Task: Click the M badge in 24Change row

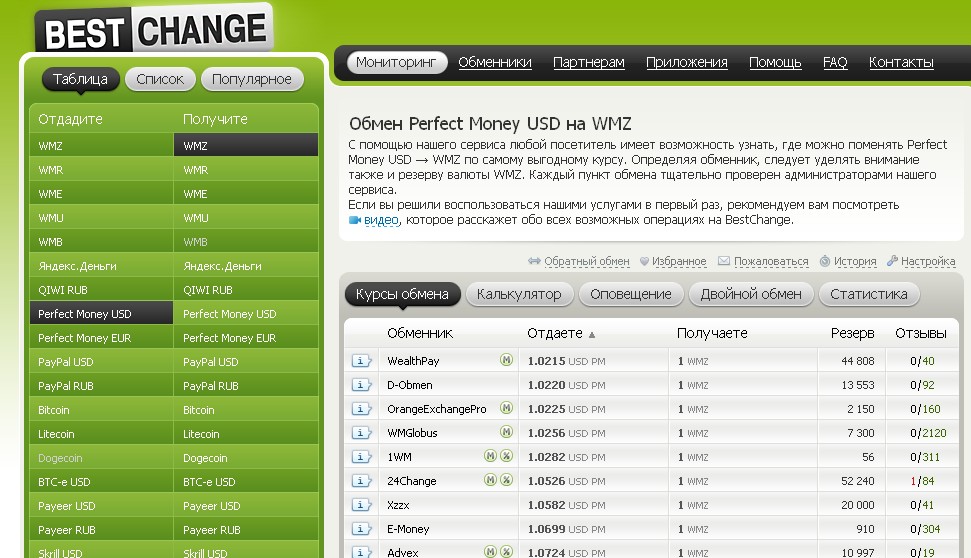Action: click(490, 480)
